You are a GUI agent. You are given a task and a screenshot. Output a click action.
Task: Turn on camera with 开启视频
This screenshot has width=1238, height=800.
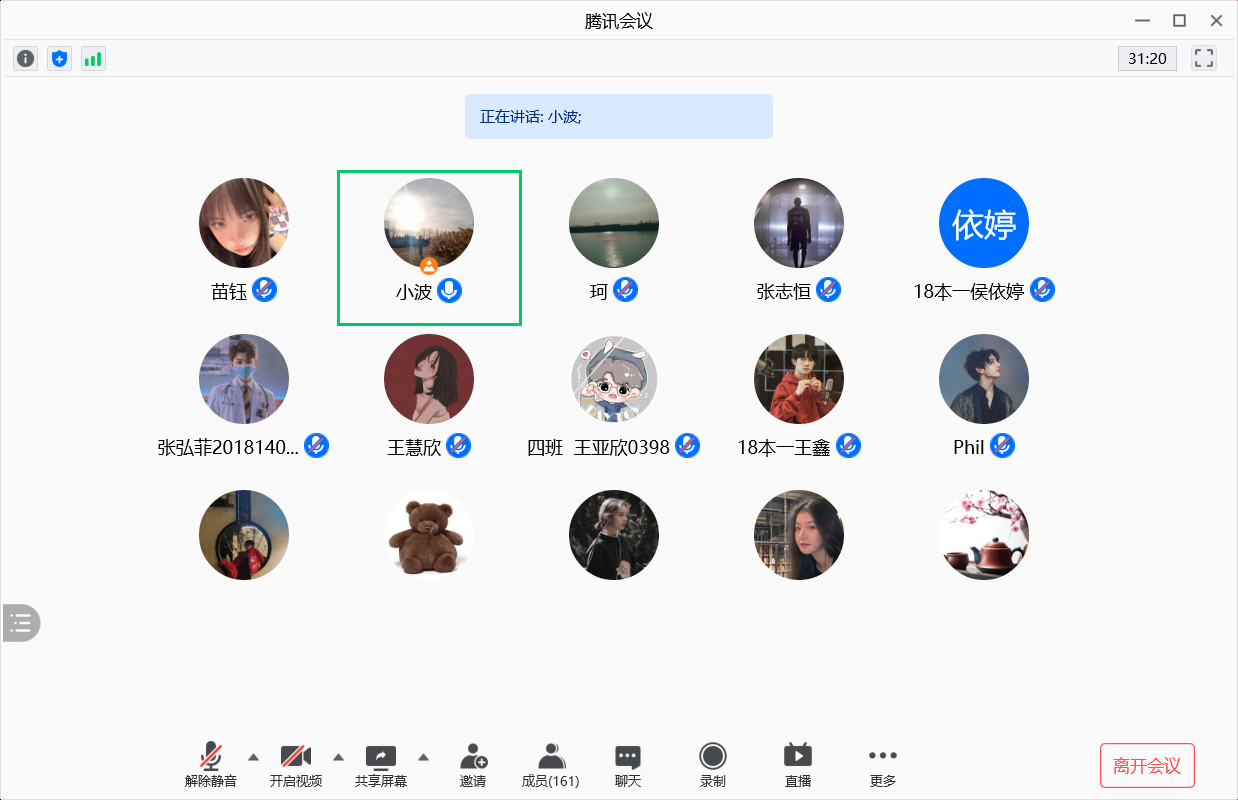click(x=296, y=765)
